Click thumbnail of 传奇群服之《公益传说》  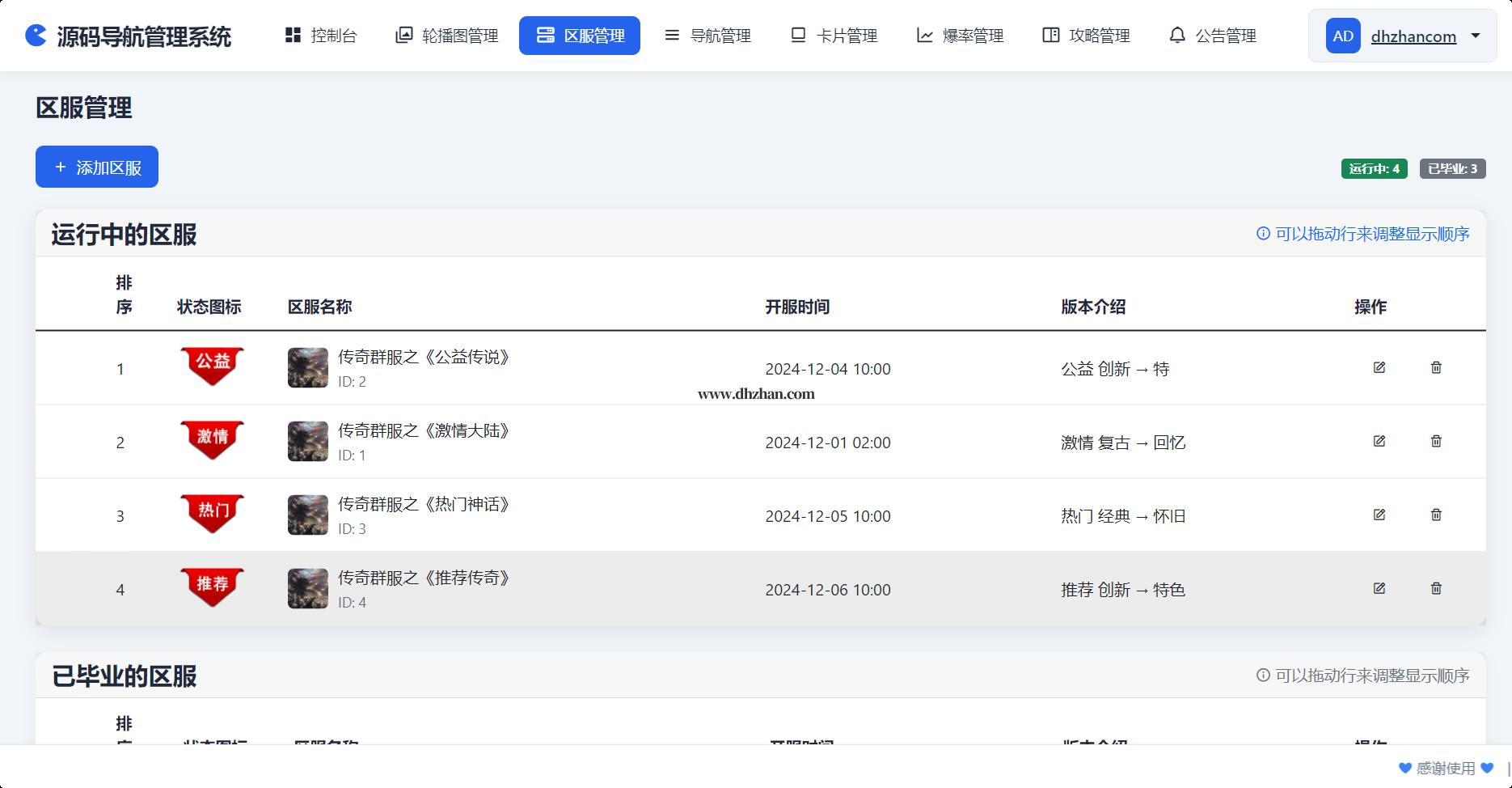[x=308, y=368]
